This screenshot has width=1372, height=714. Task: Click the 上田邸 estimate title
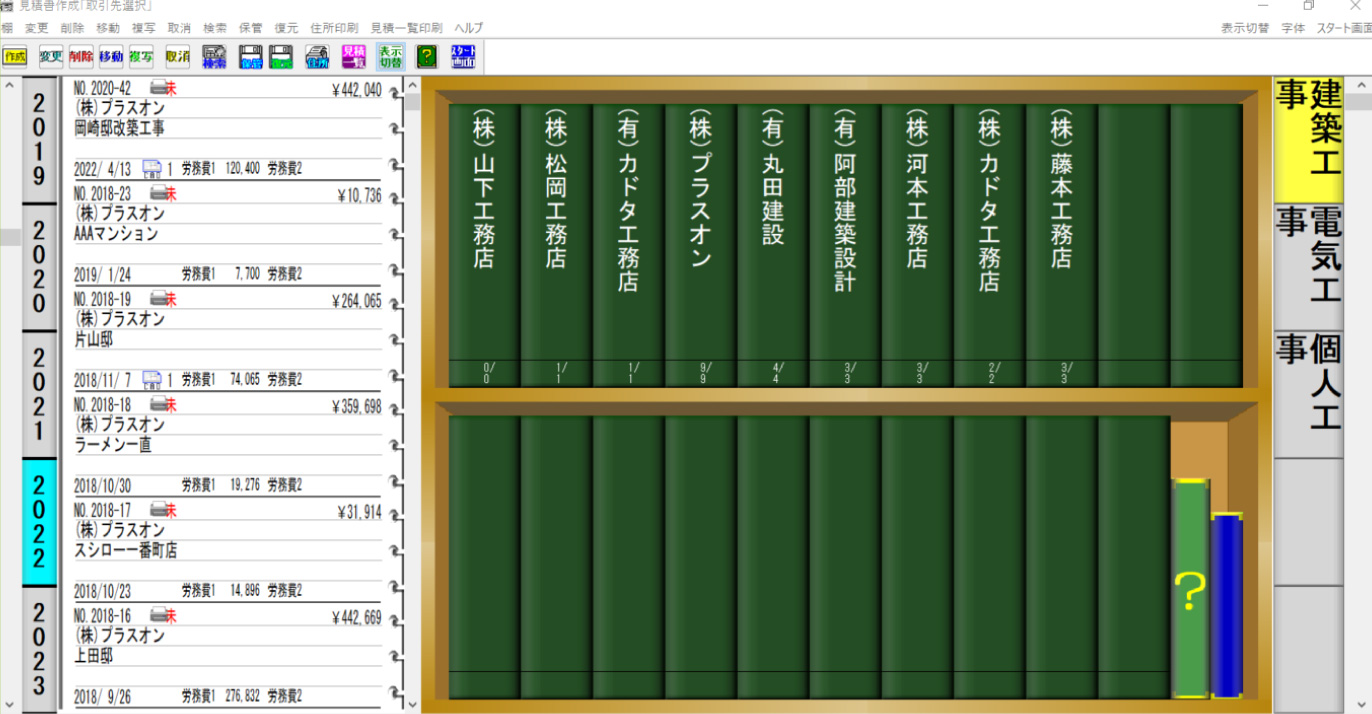click(96, 657)
